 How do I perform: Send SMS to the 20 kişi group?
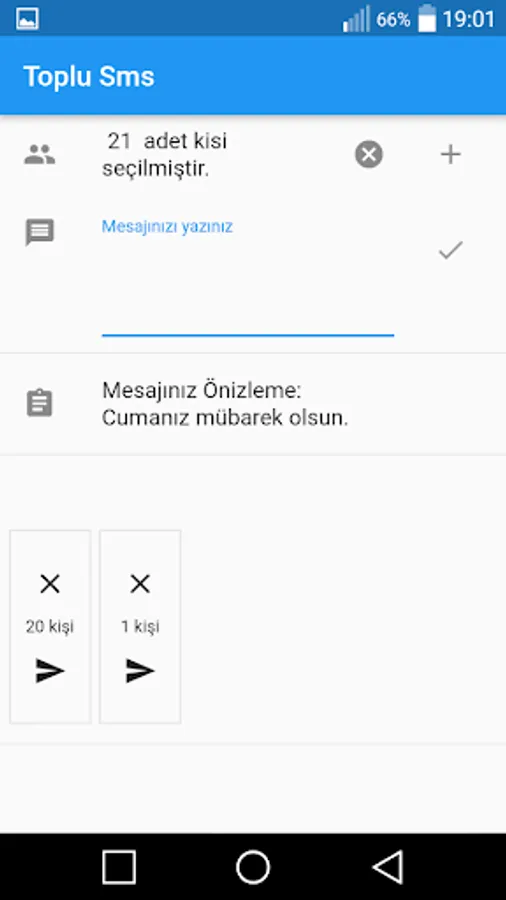pos(50,671)
